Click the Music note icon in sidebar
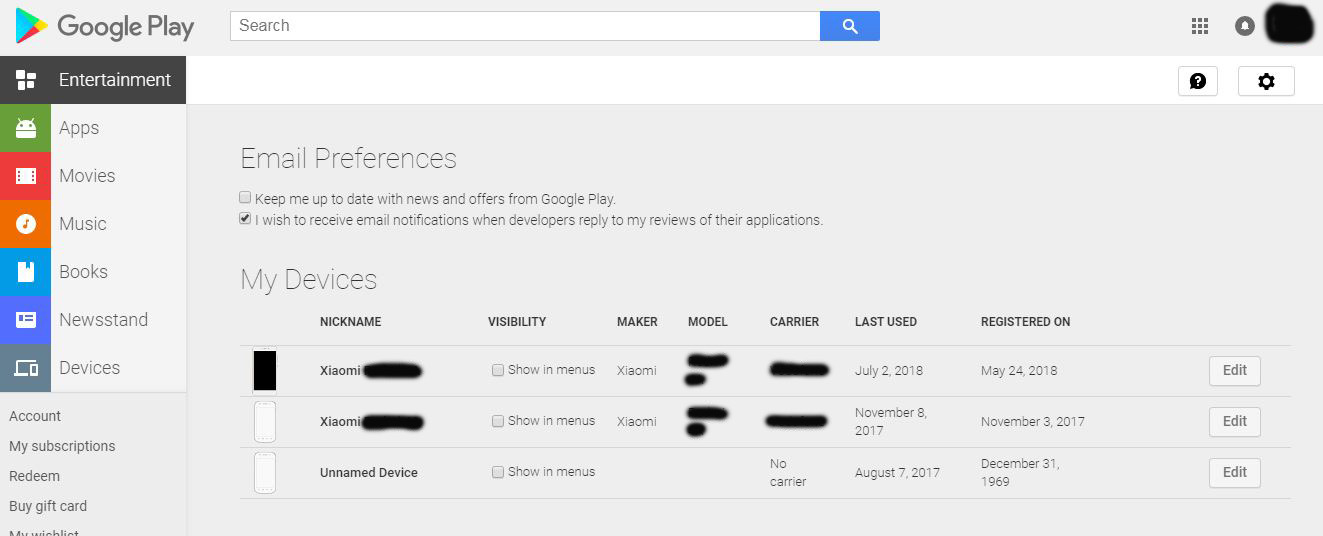Viewport: 1323px width, 536px height. (x=26, y=224)
